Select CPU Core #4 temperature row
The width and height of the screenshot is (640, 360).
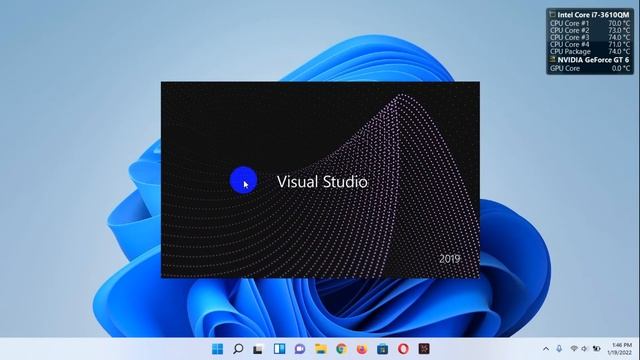pos(590,44)
